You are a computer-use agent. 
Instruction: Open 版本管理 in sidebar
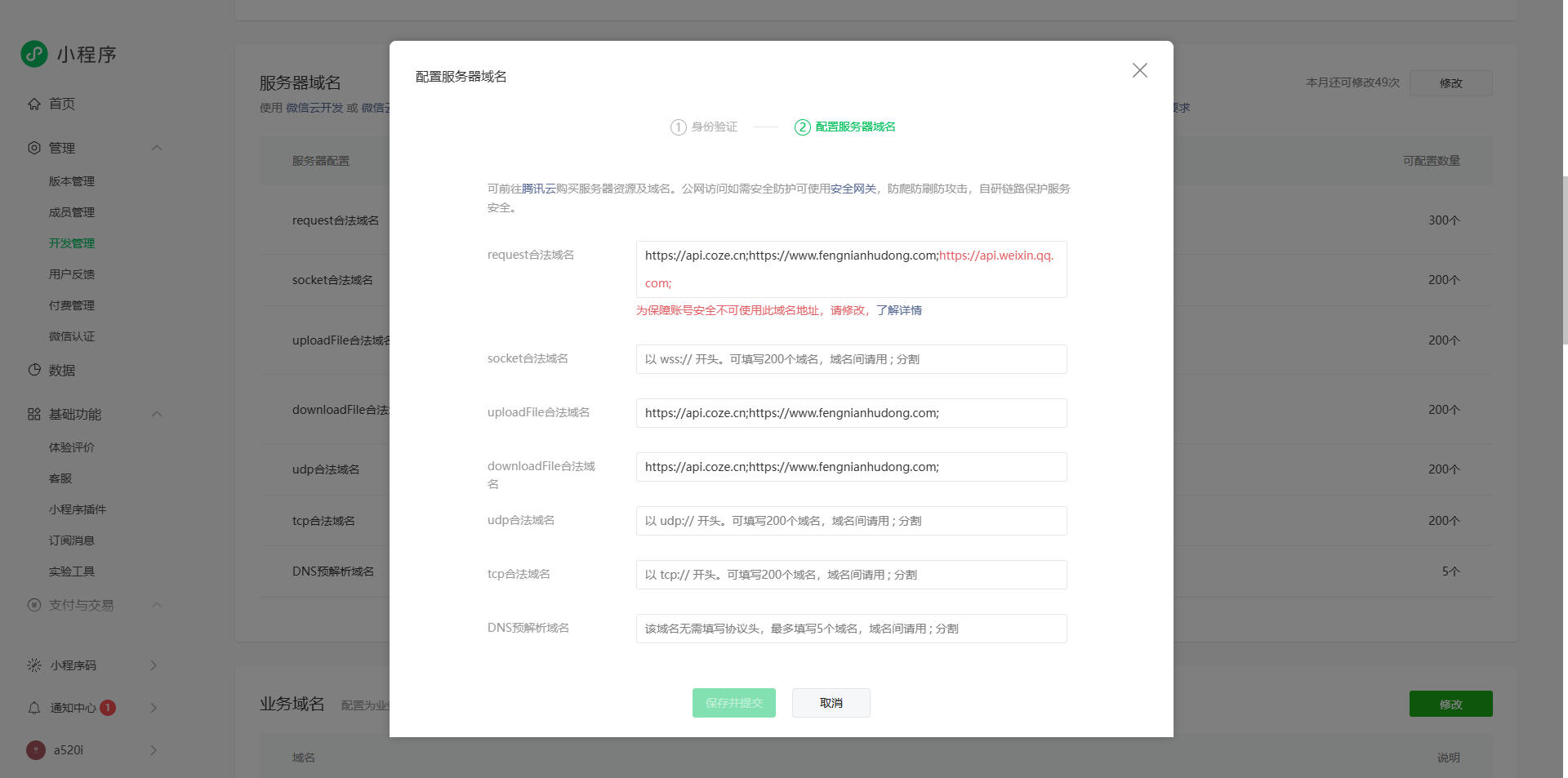72,181
